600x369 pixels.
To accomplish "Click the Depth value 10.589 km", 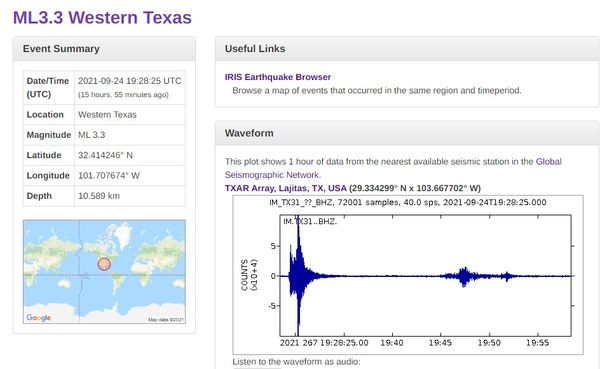I will pyautogui.click(x=99, y=196).
